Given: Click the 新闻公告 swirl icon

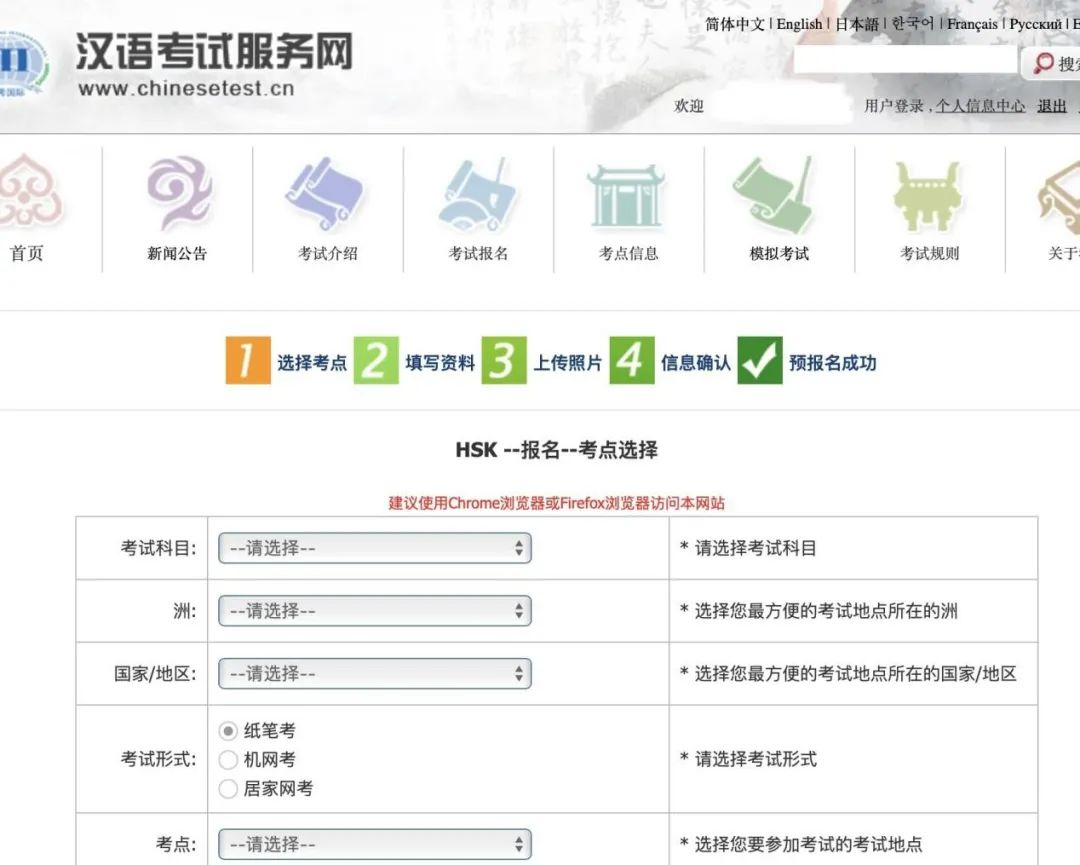Looking at the screenshot, I should tap(178, 194).
